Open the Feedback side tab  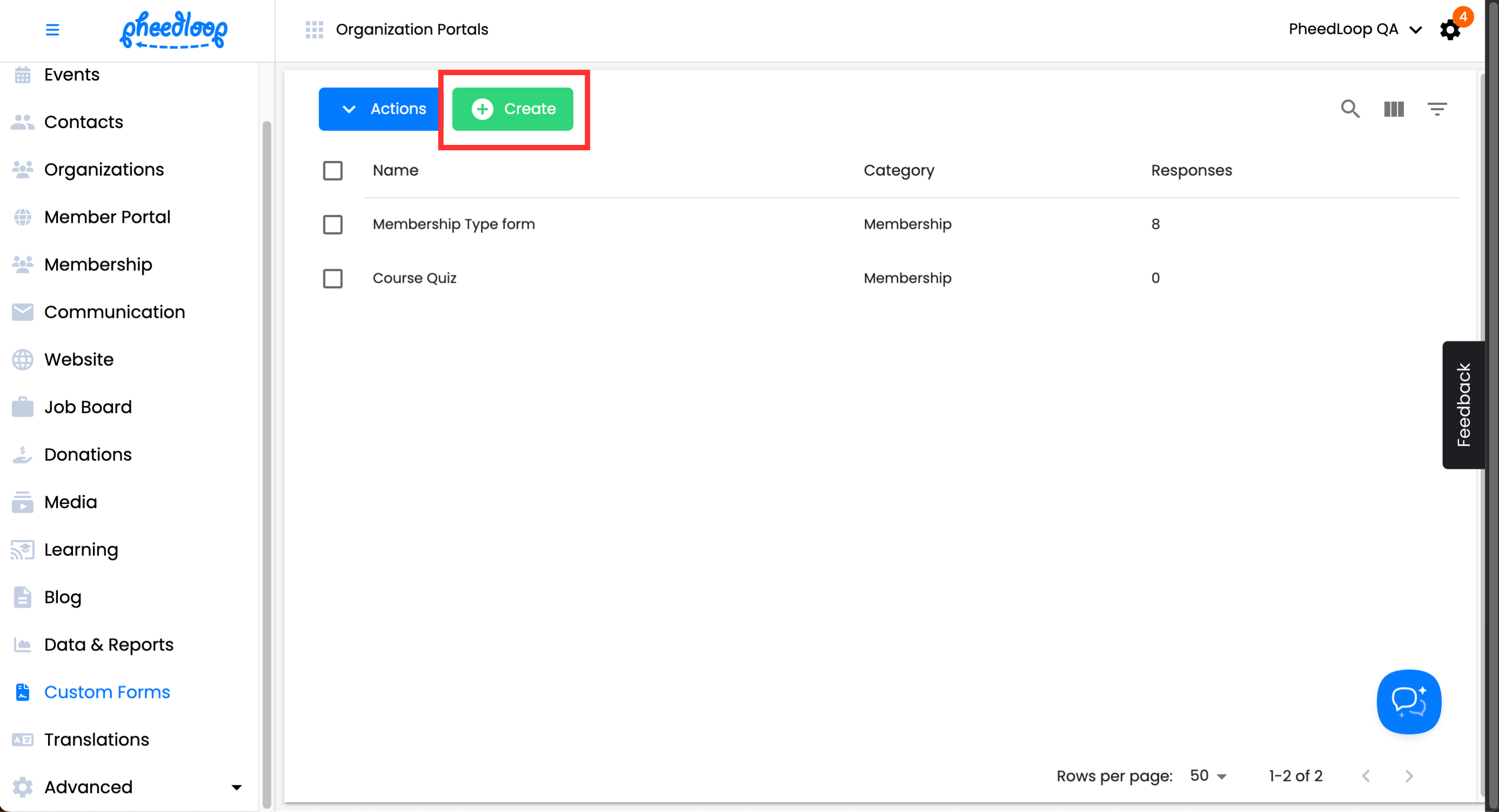1463,405
